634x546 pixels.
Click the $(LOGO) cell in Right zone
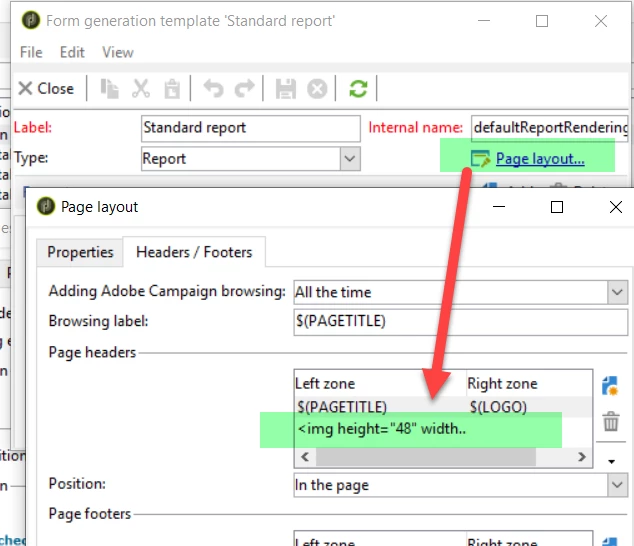(x=498, y=407)
